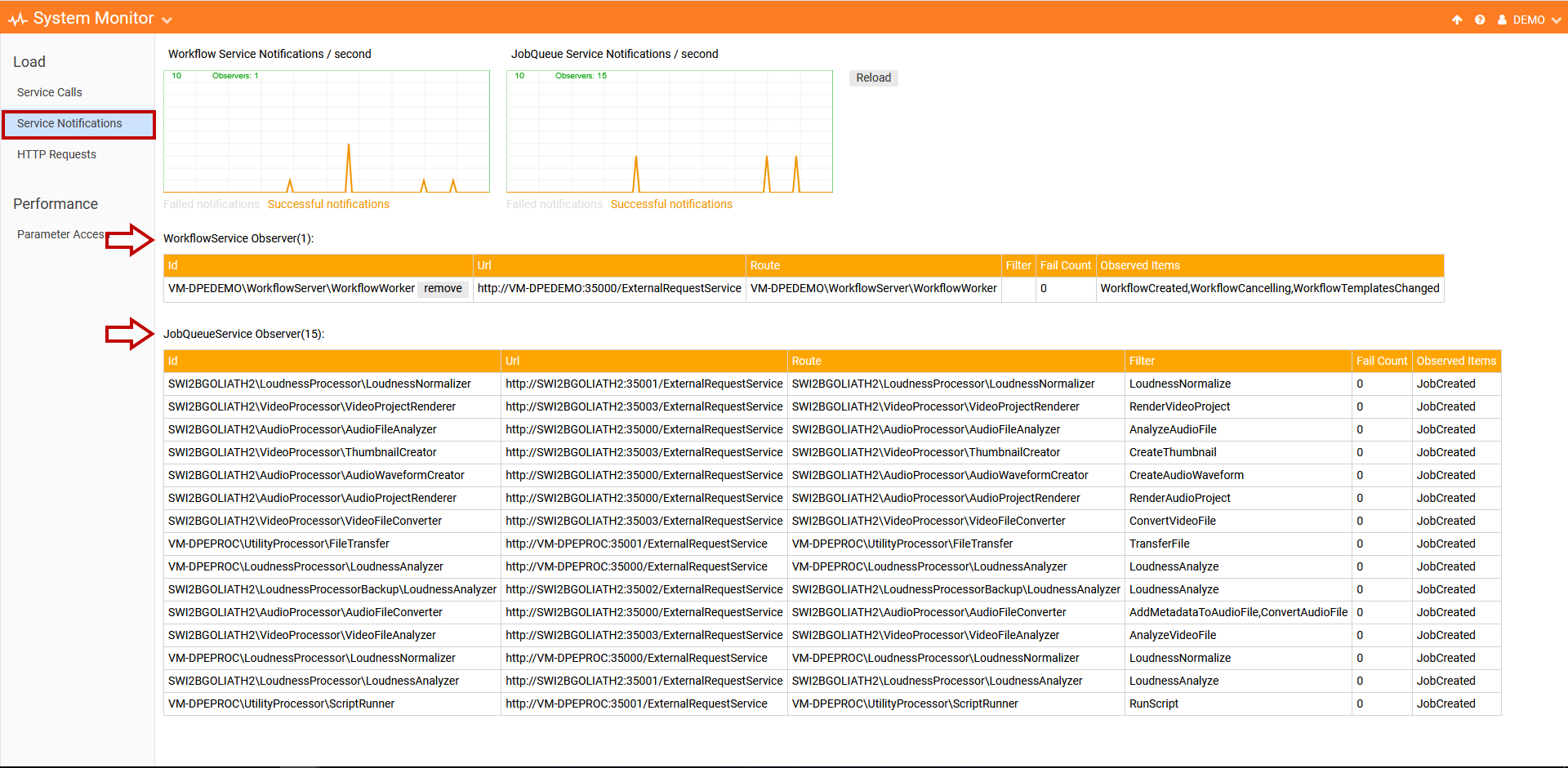
Task: Click the Workflow Service Notifications chart
Action: pyautogui.click(x=327, y=131)
